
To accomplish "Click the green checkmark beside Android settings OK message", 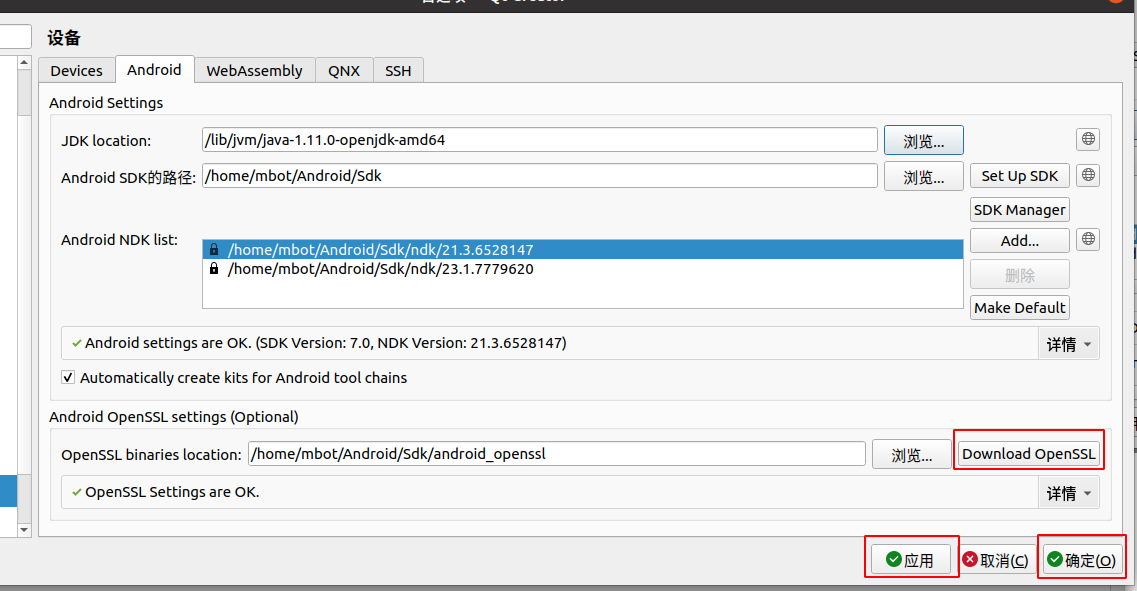I will pos(76,343).
